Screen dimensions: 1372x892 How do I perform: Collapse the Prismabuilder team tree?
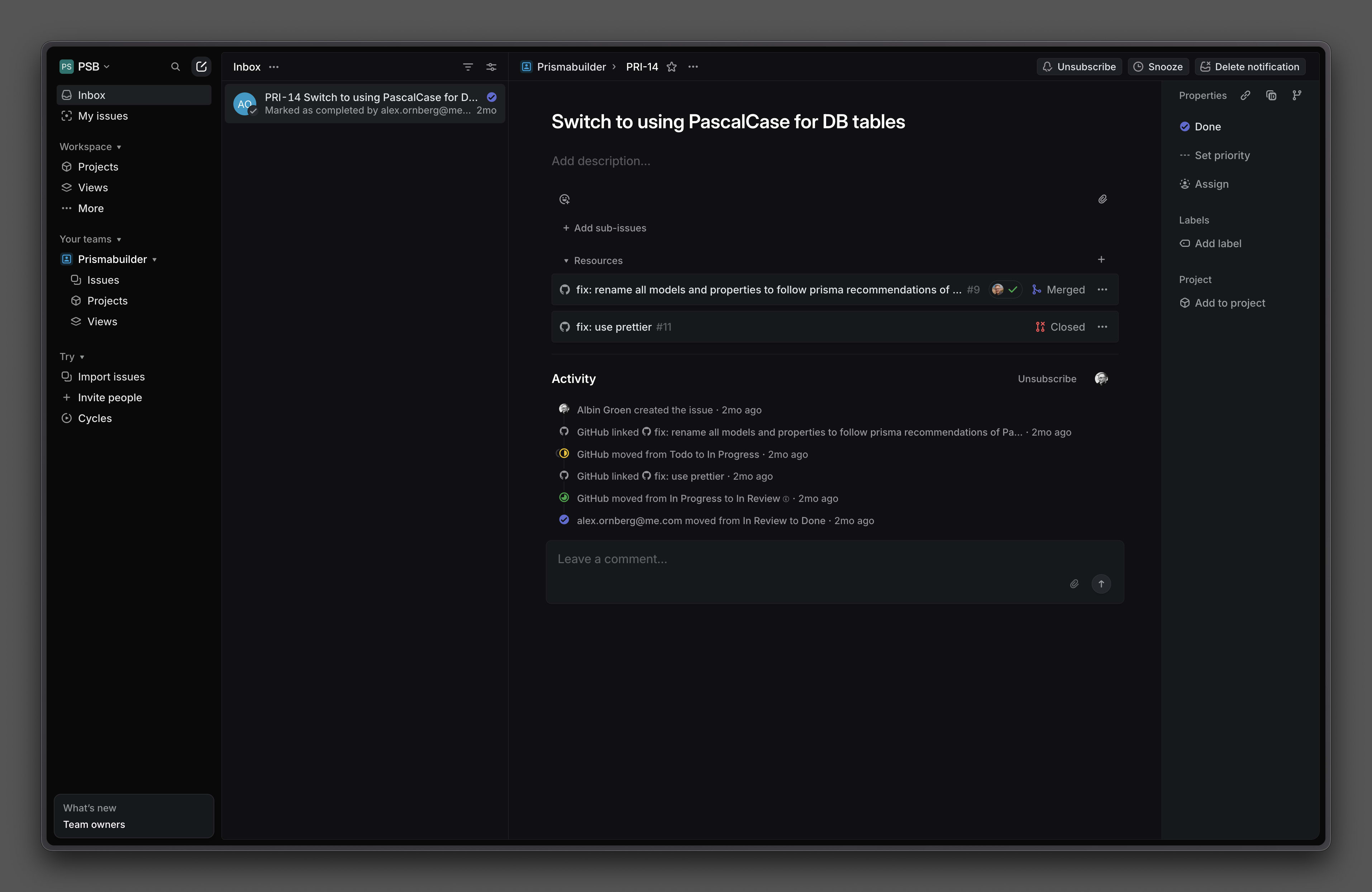(x=154, y=259)
